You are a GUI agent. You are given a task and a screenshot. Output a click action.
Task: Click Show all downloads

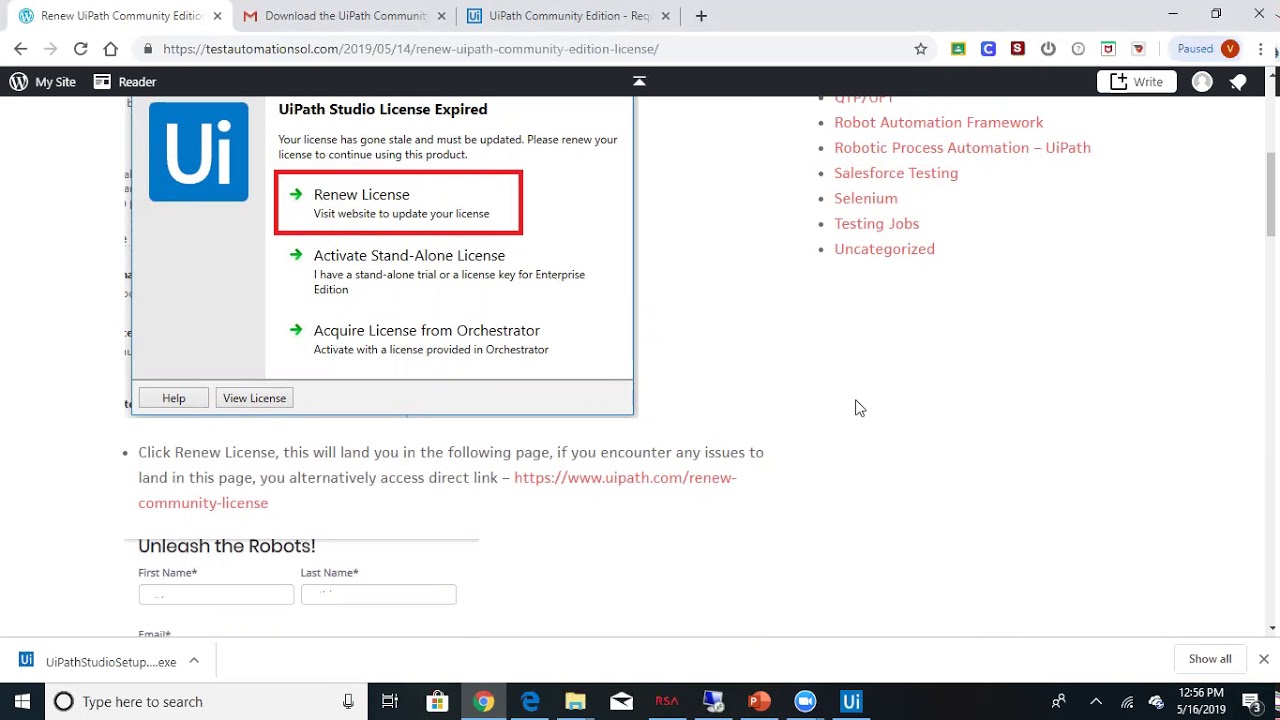[x=1210, y=659]
